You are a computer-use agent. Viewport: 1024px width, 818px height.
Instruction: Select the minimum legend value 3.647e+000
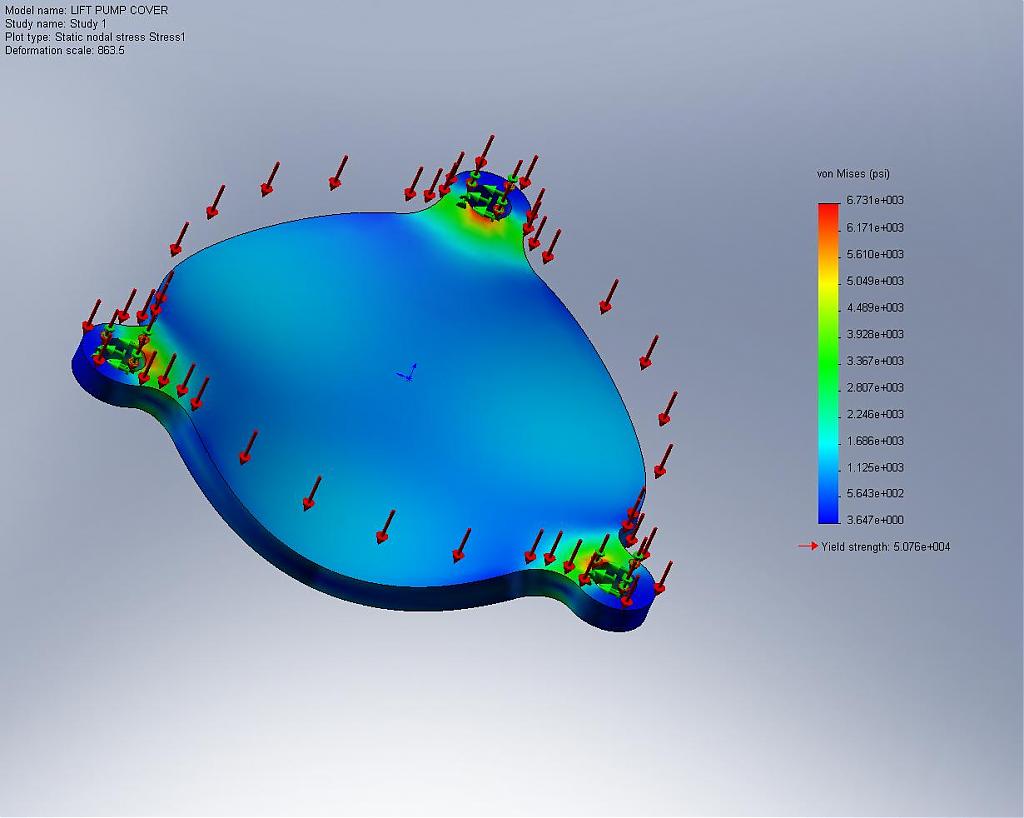(875, 520)
